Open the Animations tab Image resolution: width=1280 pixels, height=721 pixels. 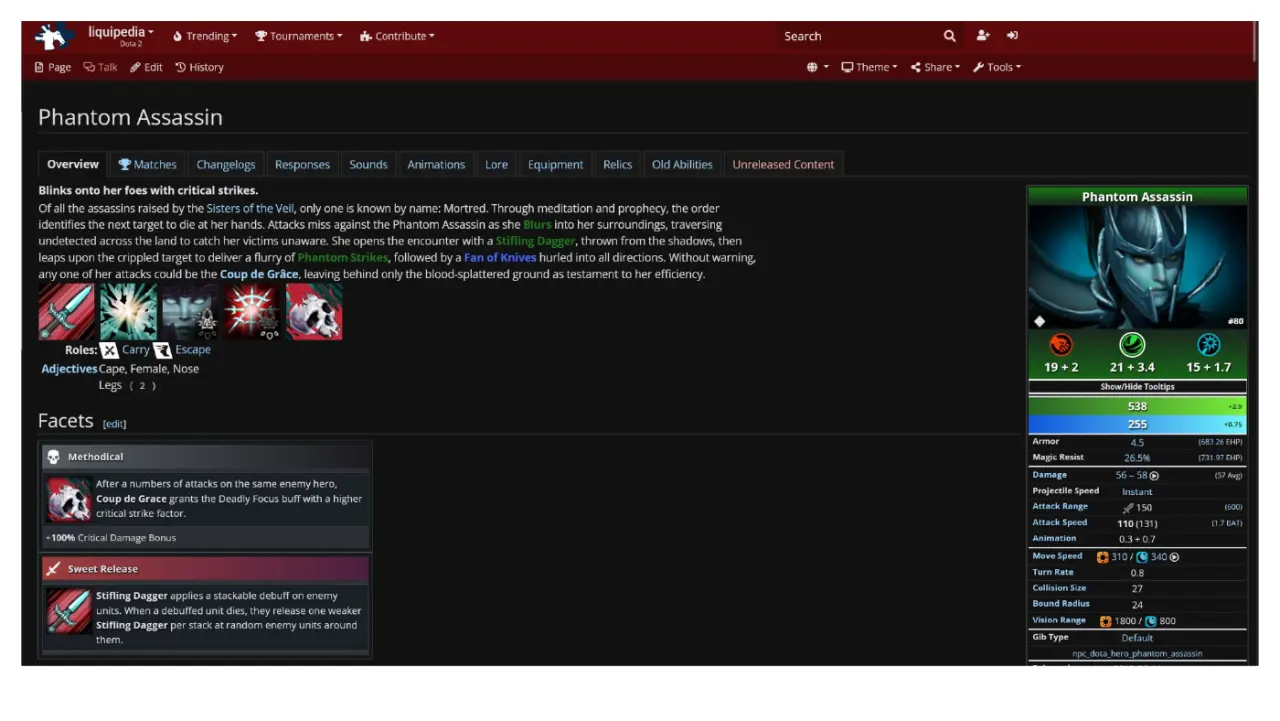coord(436,165)
